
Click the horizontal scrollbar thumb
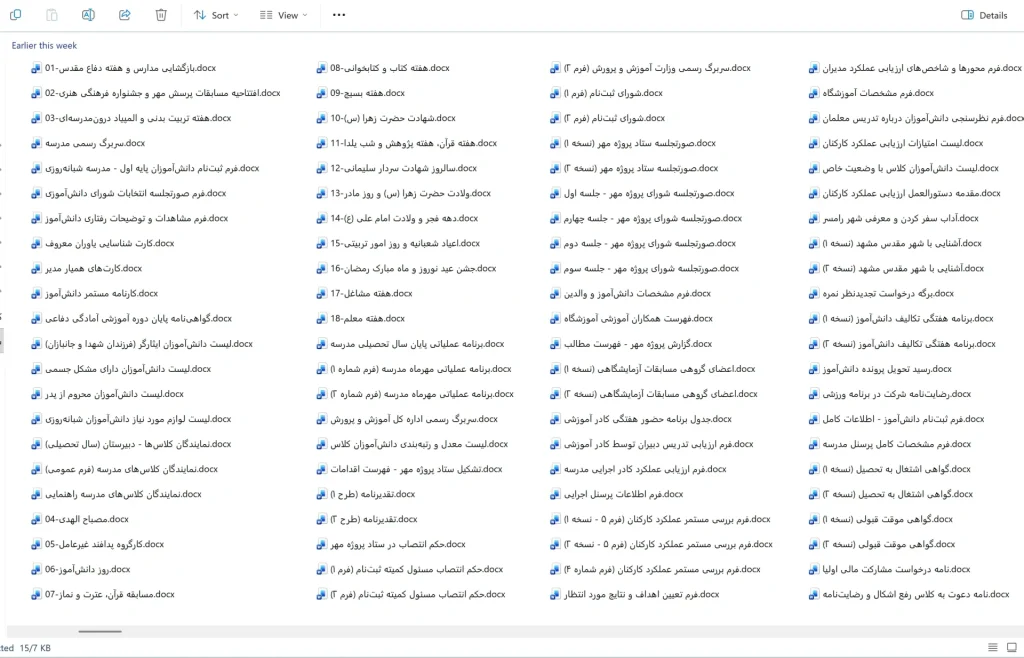pyautogui.click(x=100, y=631)
